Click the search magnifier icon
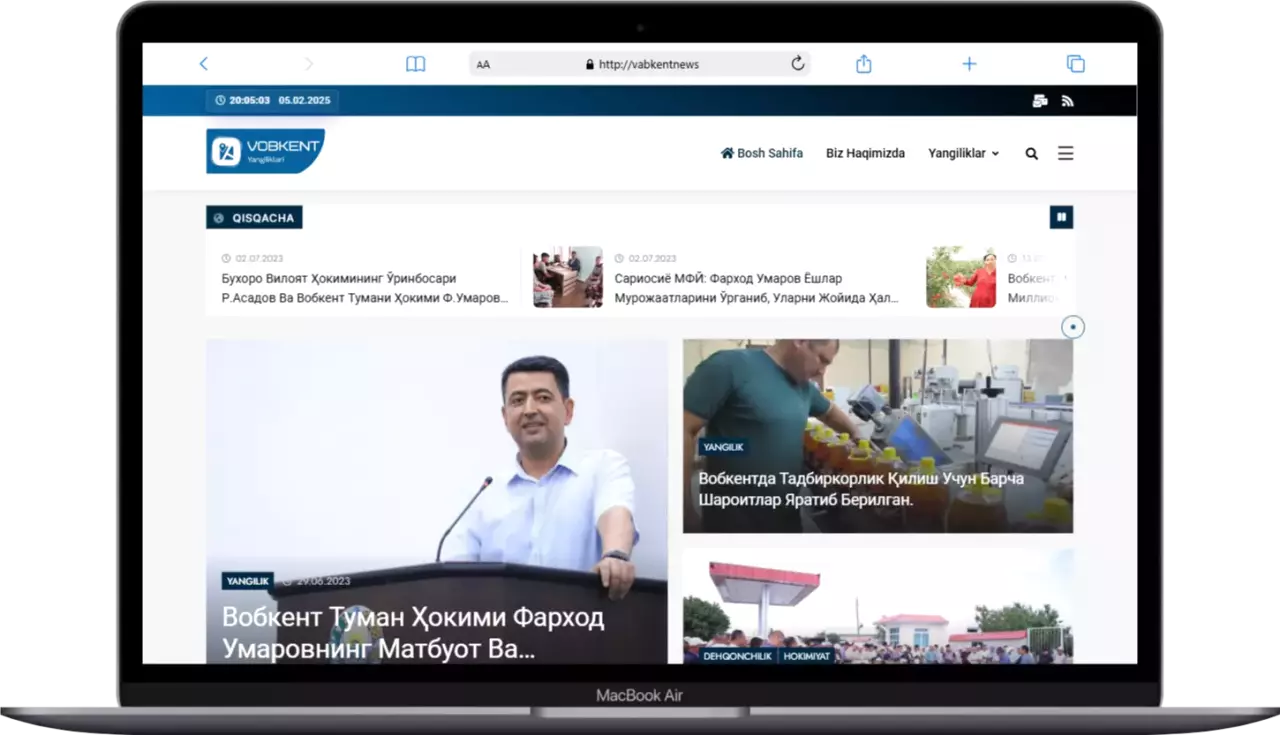This screenshot has width=1280, height=735. (x=1031, y=154)
